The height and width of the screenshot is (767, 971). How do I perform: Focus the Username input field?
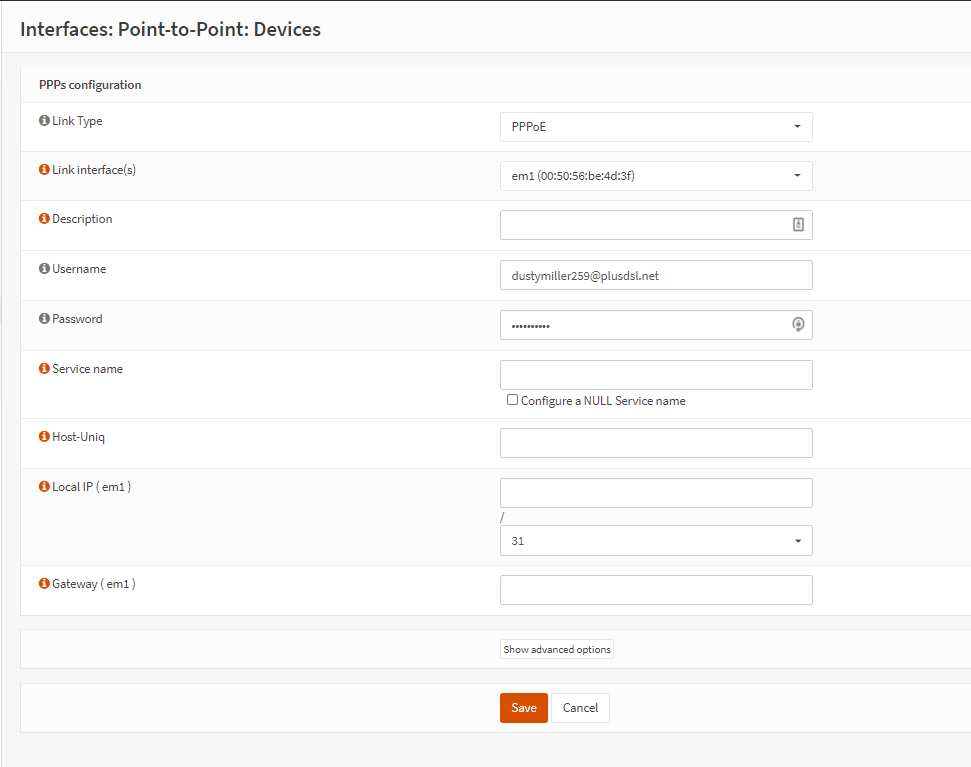click(656, 275)
